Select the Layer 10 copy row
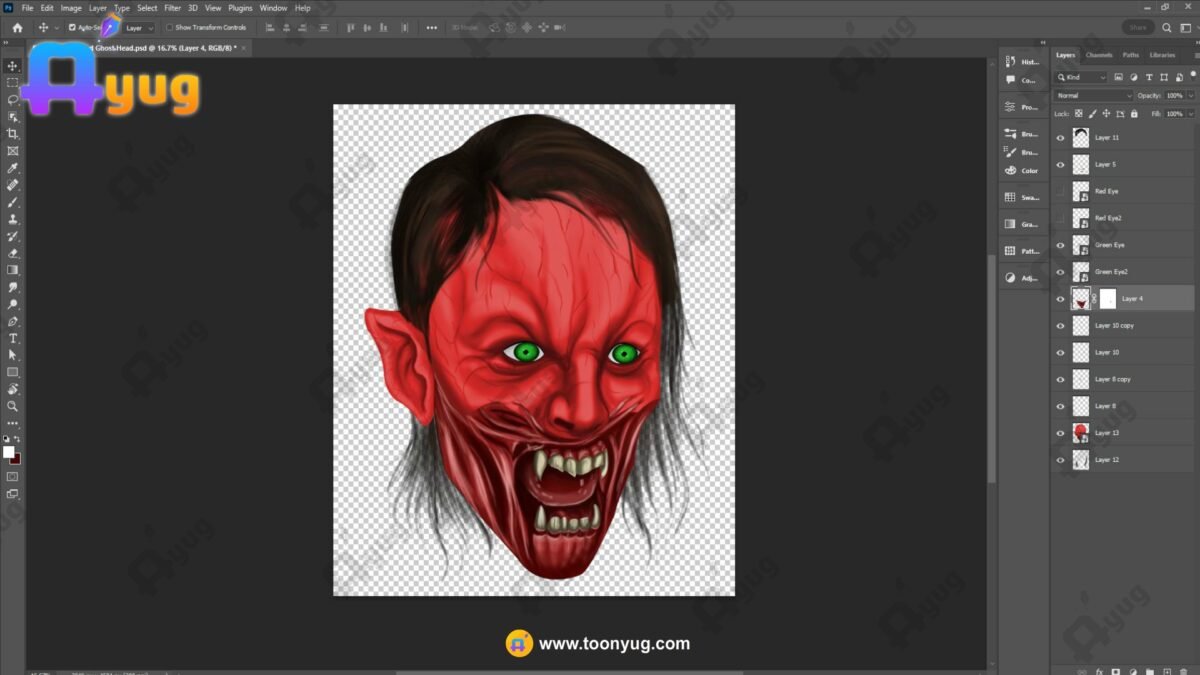Screen dimensions: 1200x675 (x=1124, y=326)
